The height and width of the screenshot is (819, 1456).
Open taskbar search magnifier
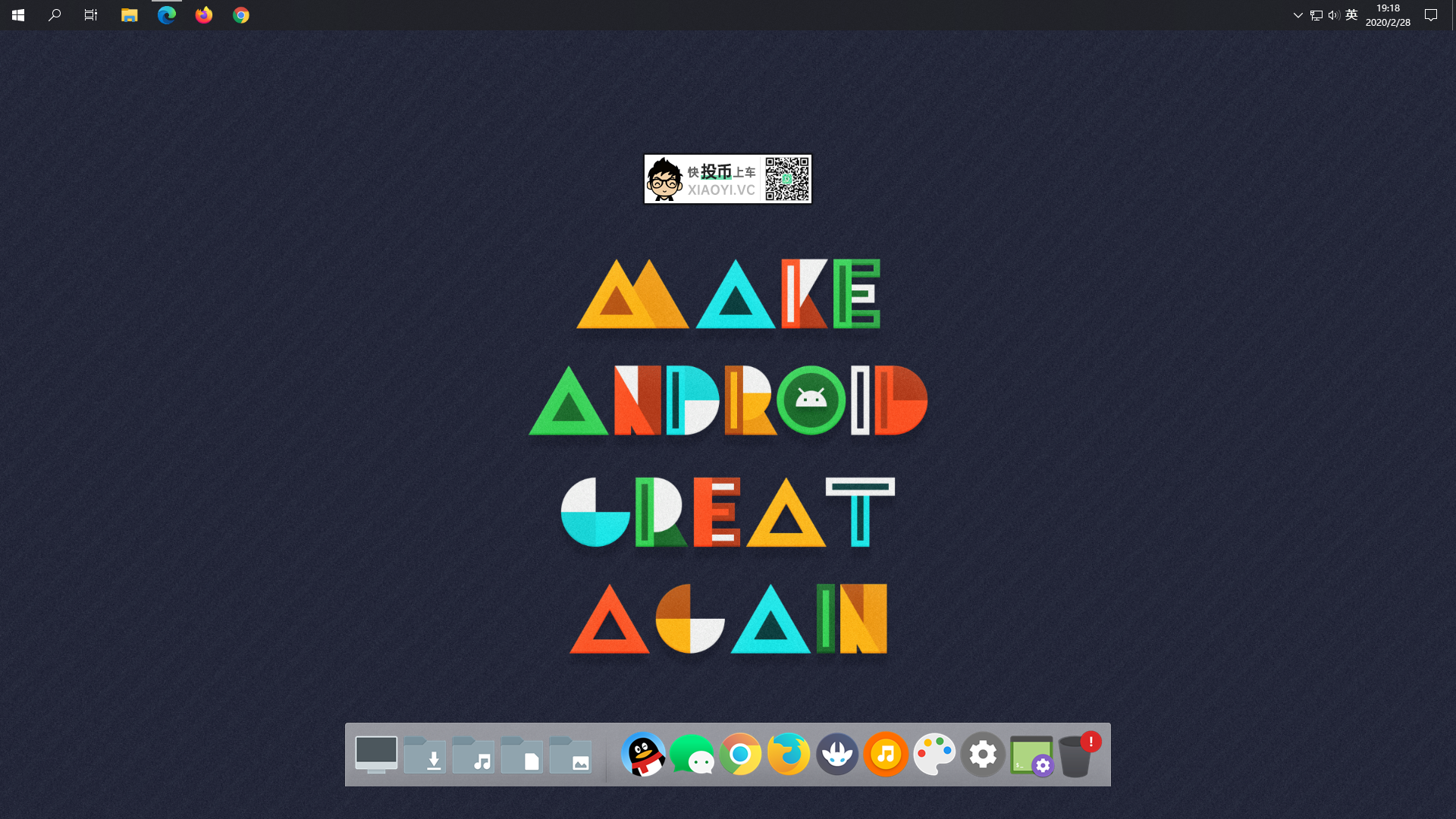(x=55, y=15)
